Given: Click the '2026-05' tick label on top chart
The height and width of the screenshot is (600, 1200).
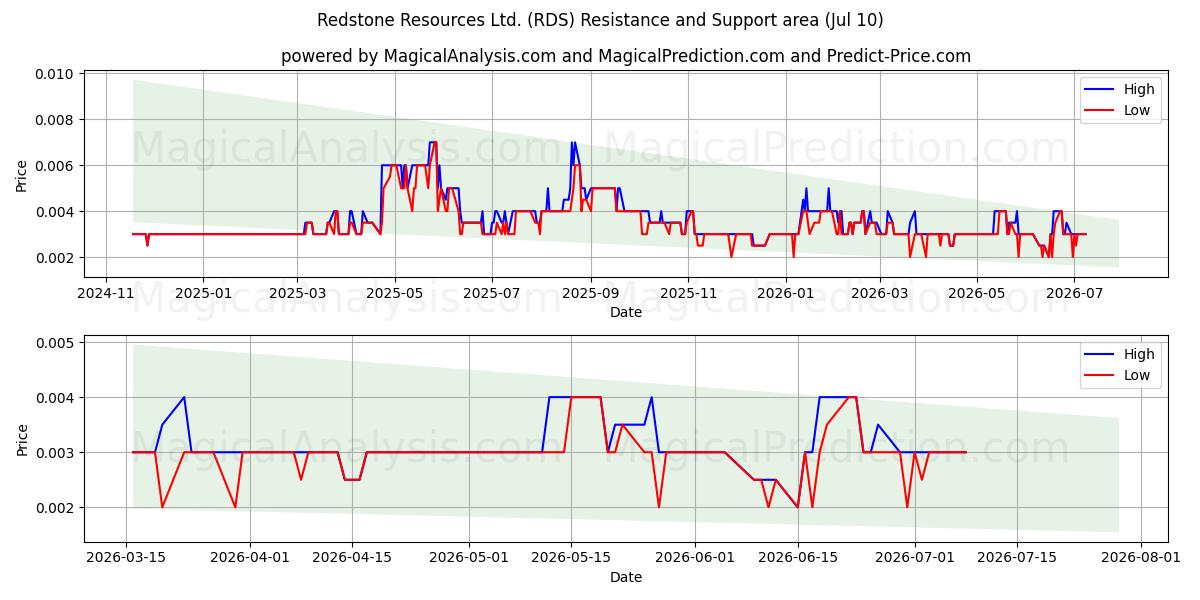Looking at the screenshot, I should click(977, 293).
